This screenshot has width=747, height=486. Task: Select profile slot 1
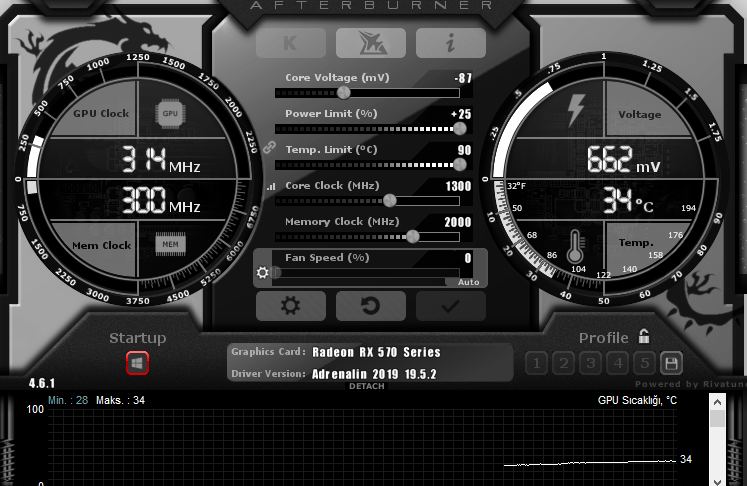(536, 364)
